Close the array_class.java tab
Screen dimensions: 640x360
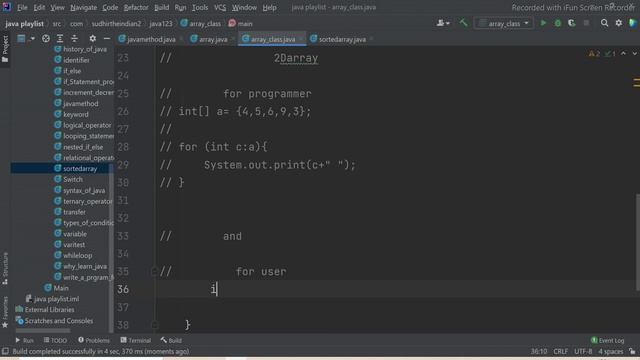click(301, 39)
